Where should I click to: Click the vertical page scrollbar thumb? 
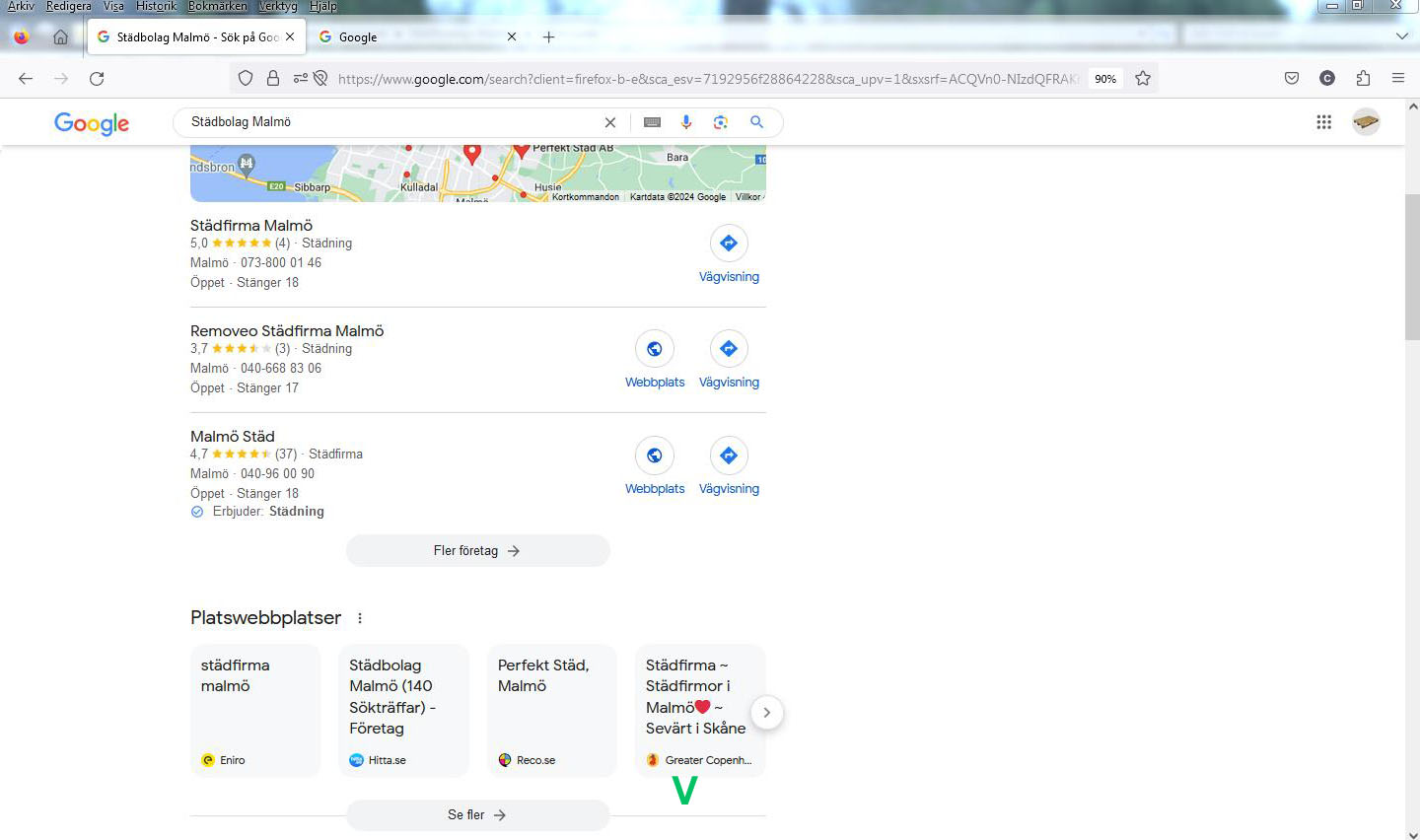pyautogui.click(x=1412, y=266)
